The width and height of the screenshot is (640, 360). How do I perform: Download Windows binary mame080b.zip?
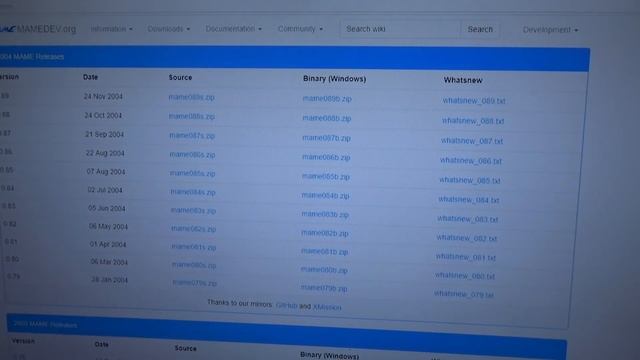[x=324, y=270]
